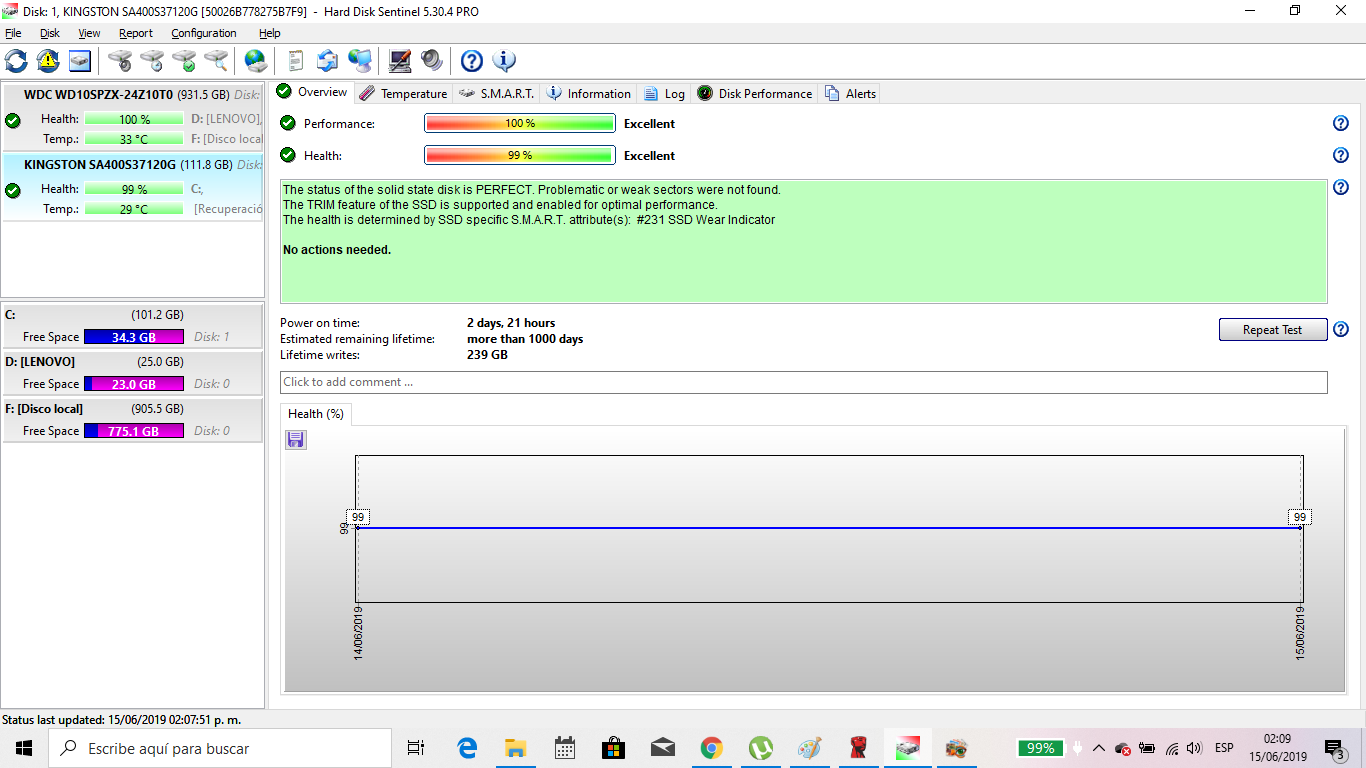Open the Windows Start menu
The height and width of the screenshot is (768, 1366).
[24, 748]
